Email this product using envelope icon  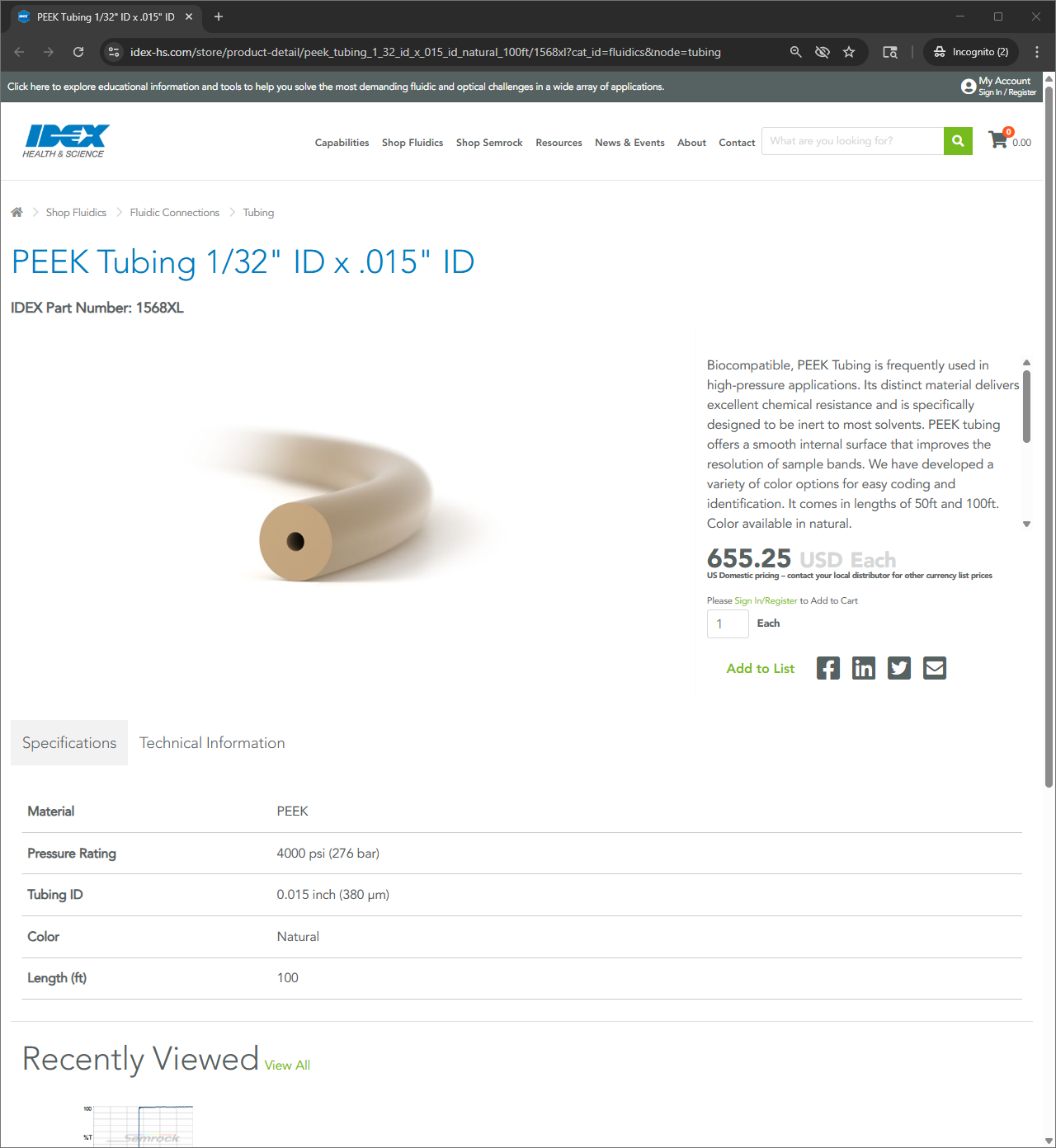935,668
